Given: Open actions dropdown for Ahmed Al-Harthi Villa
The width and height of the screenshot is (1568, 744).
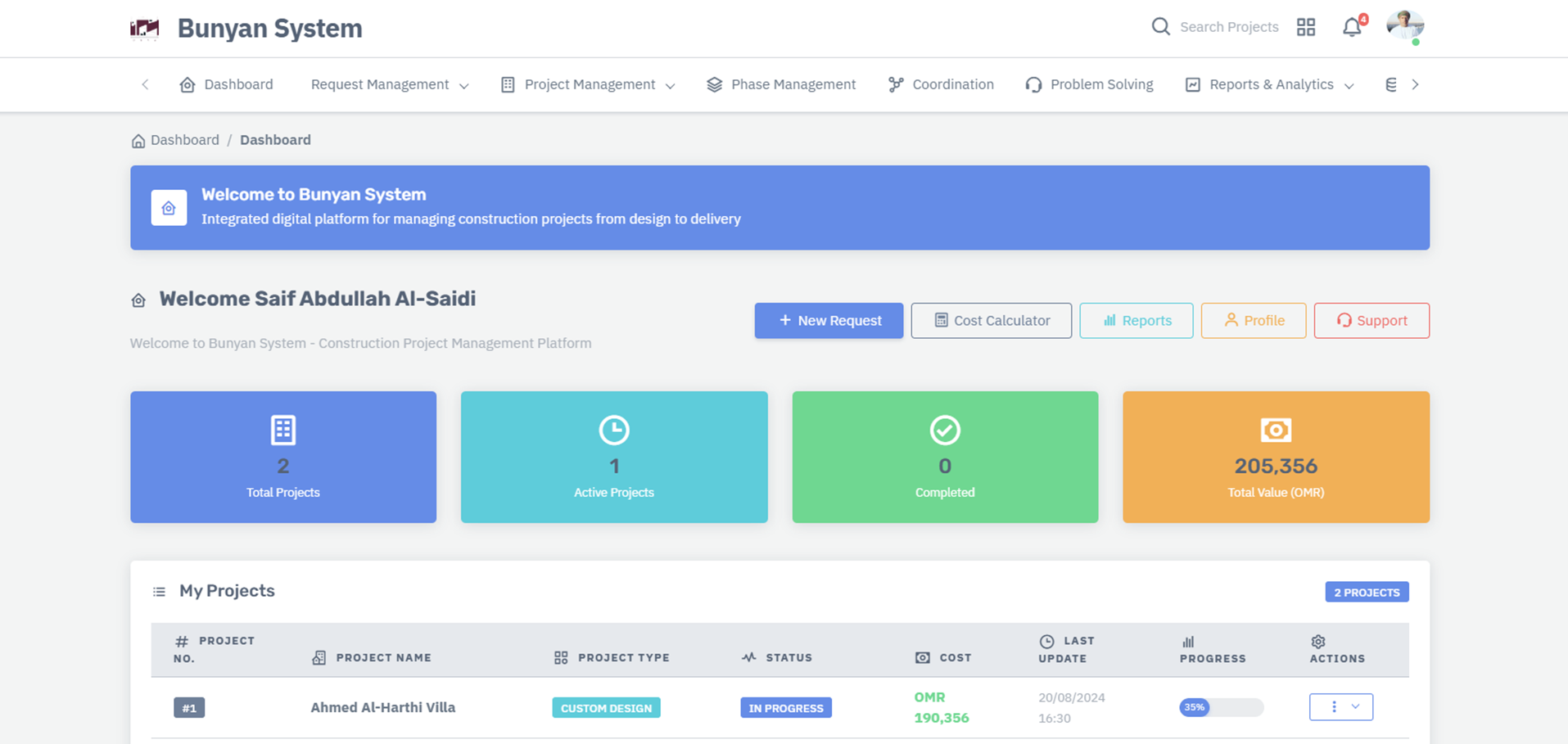Looking at the screenshot, I should pos(1340,707).
